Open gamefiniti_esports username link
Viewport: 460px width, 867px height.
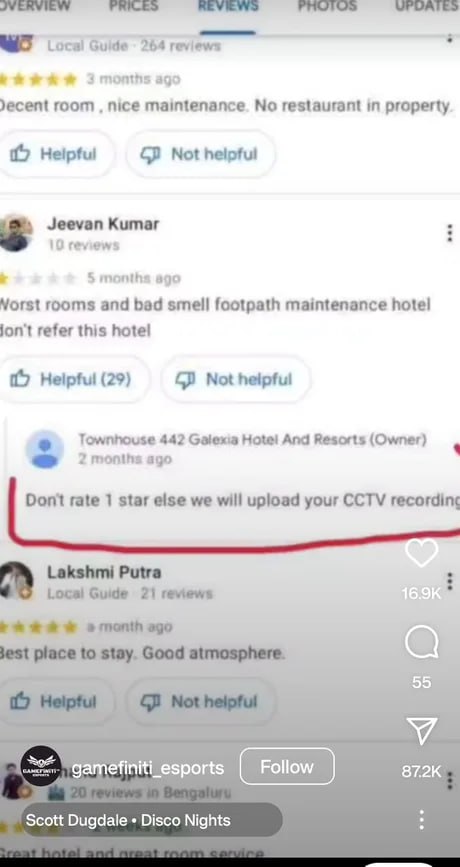148,767
